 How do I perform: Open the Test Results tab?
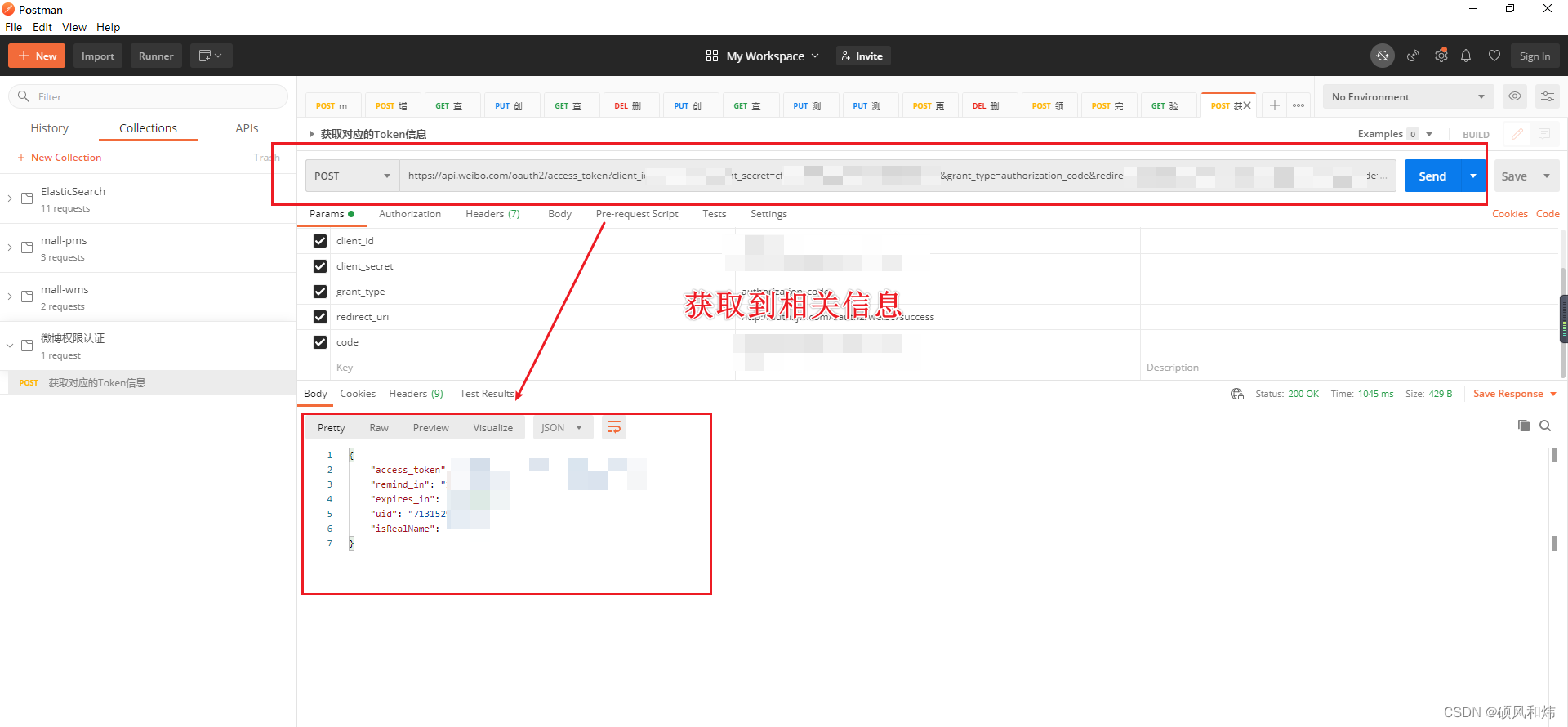coord(488,394)
